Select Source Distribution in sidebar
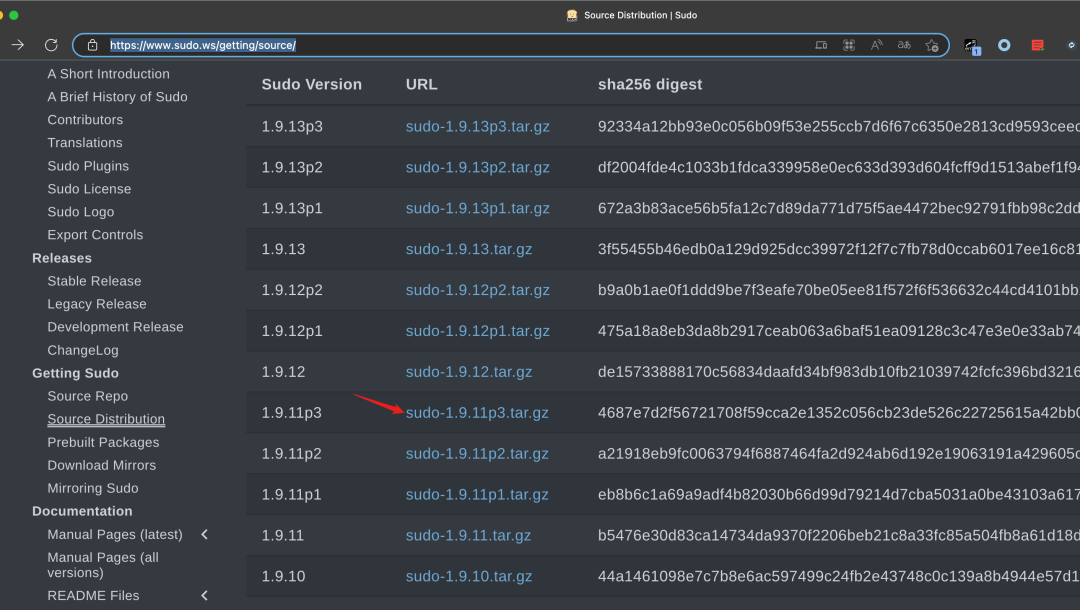 click(106, 419)
